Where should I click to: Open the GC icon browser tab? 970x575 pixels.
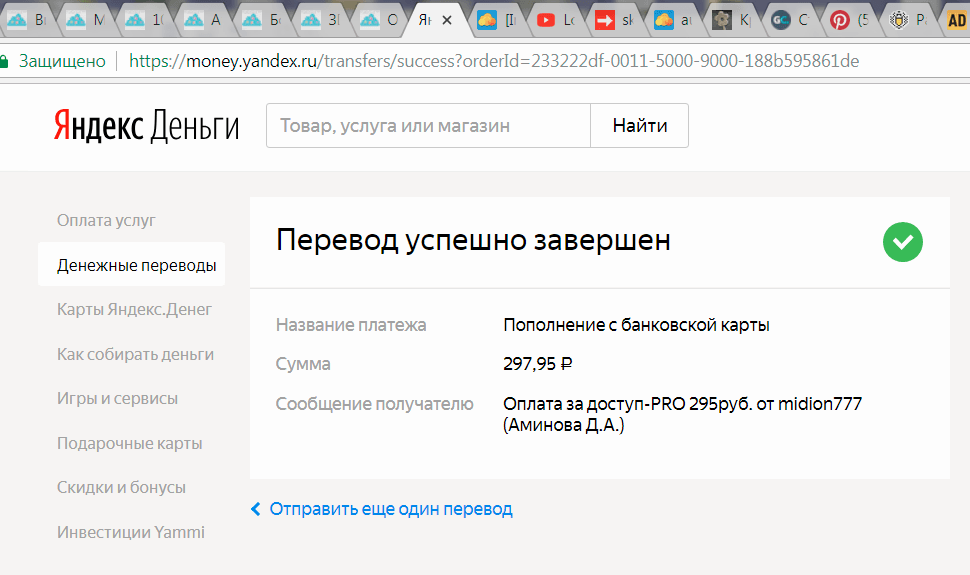(x=791, y=20)
